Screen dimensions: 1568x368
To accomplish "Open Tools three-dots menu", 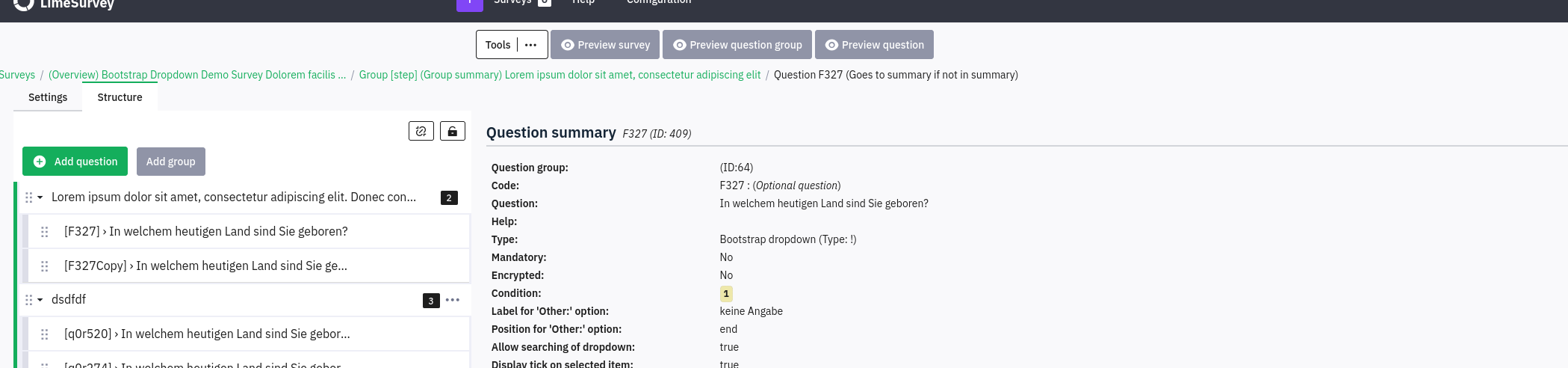I will click(531, 45).
